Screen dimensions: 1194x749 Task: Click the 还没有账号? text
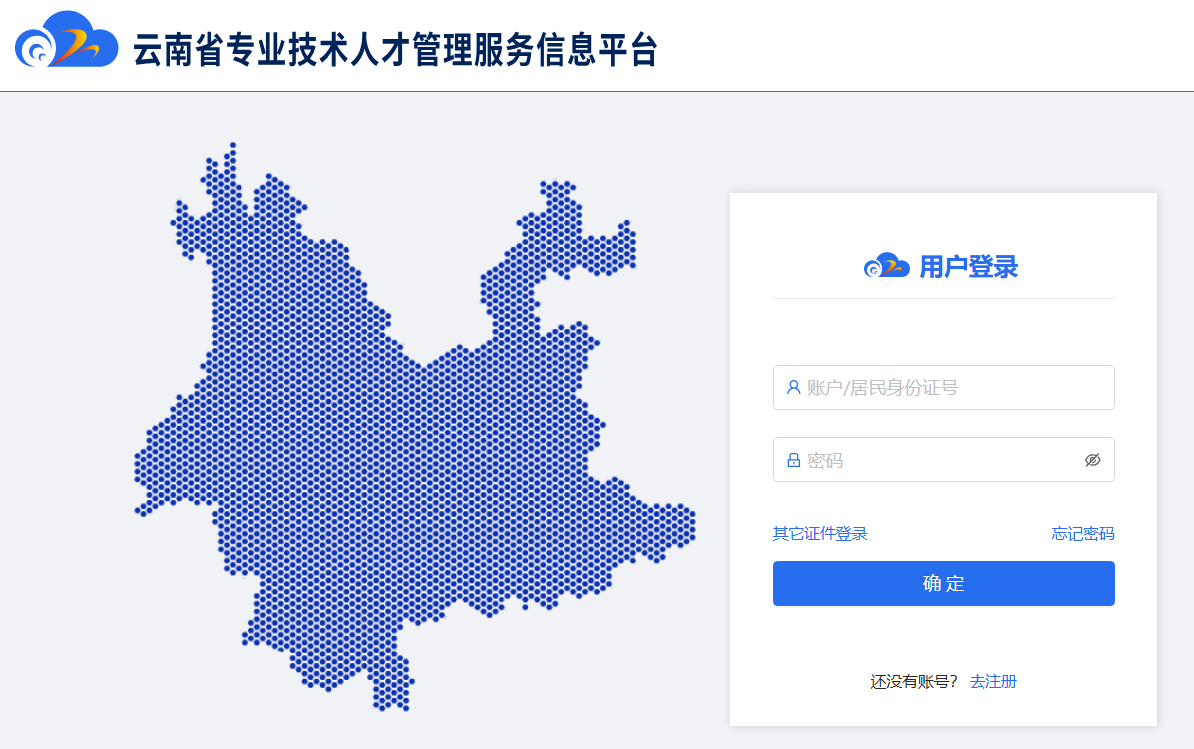914,682
